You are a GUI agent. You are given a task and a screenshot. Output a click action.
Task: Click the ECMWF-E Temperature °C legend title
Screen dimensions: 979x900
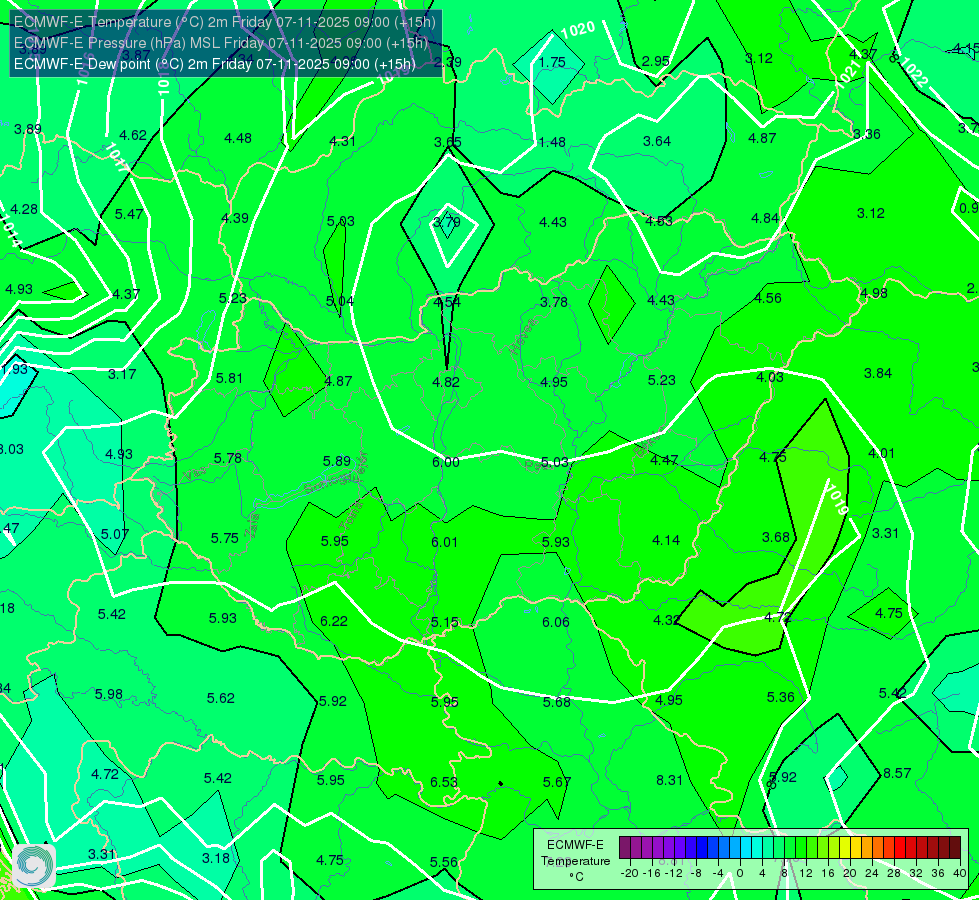(x=575, y=861)
